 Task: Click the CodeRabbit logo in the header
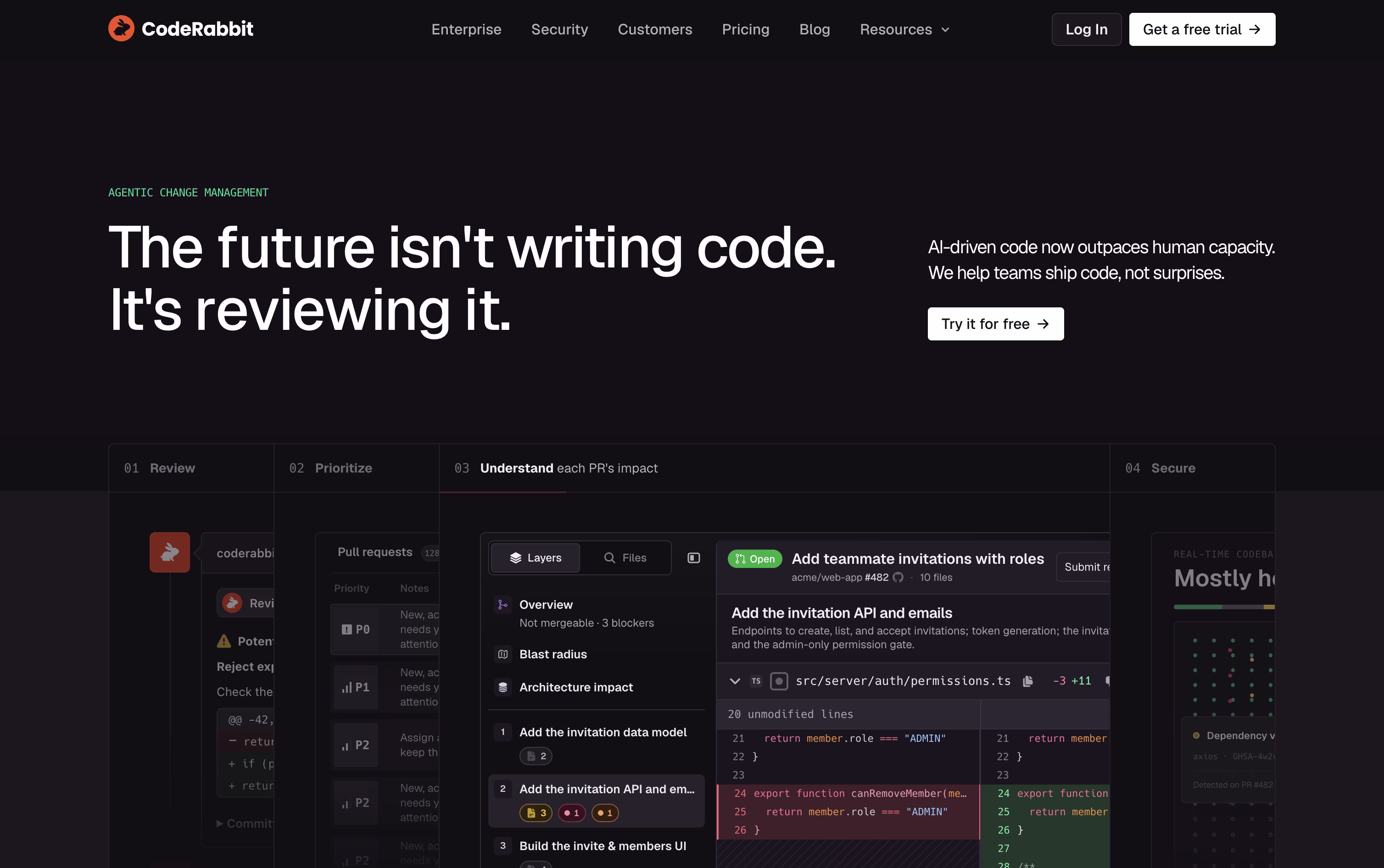[180, 29]
